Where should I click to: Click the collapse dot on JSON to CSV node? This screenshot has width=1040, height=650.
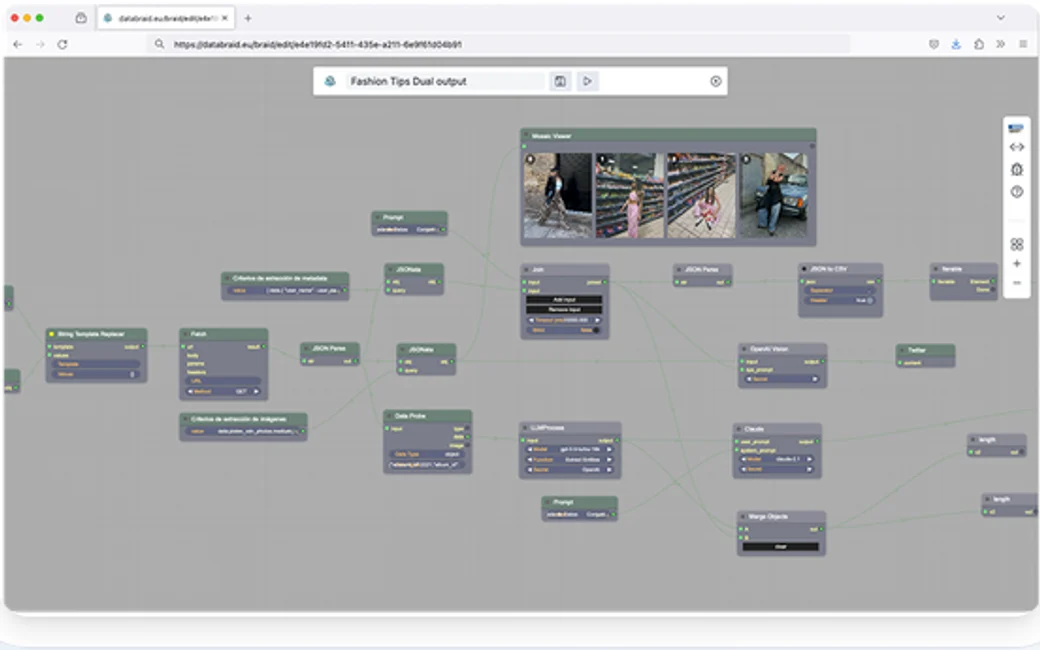pyautogui.click(x=805, y=269)
